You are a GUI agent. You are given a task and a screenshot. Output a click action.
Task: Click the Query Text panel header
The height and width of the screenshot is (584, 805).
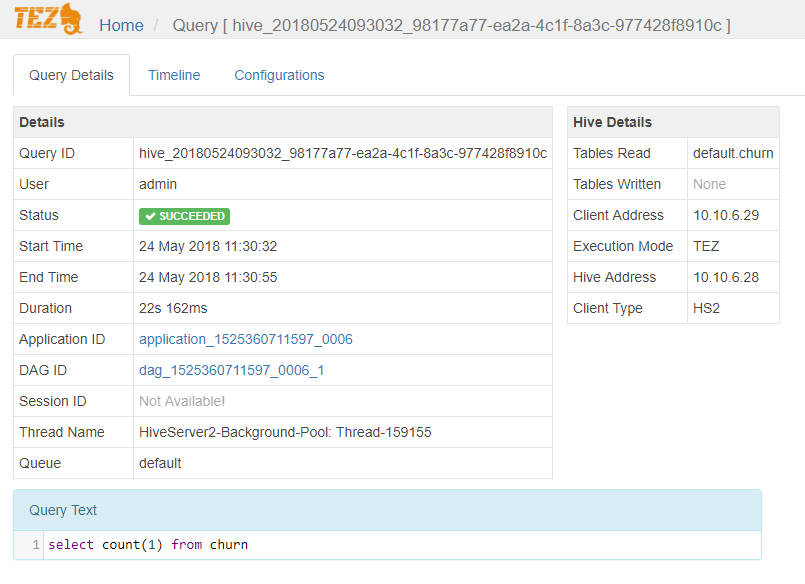tap(387, 510)
